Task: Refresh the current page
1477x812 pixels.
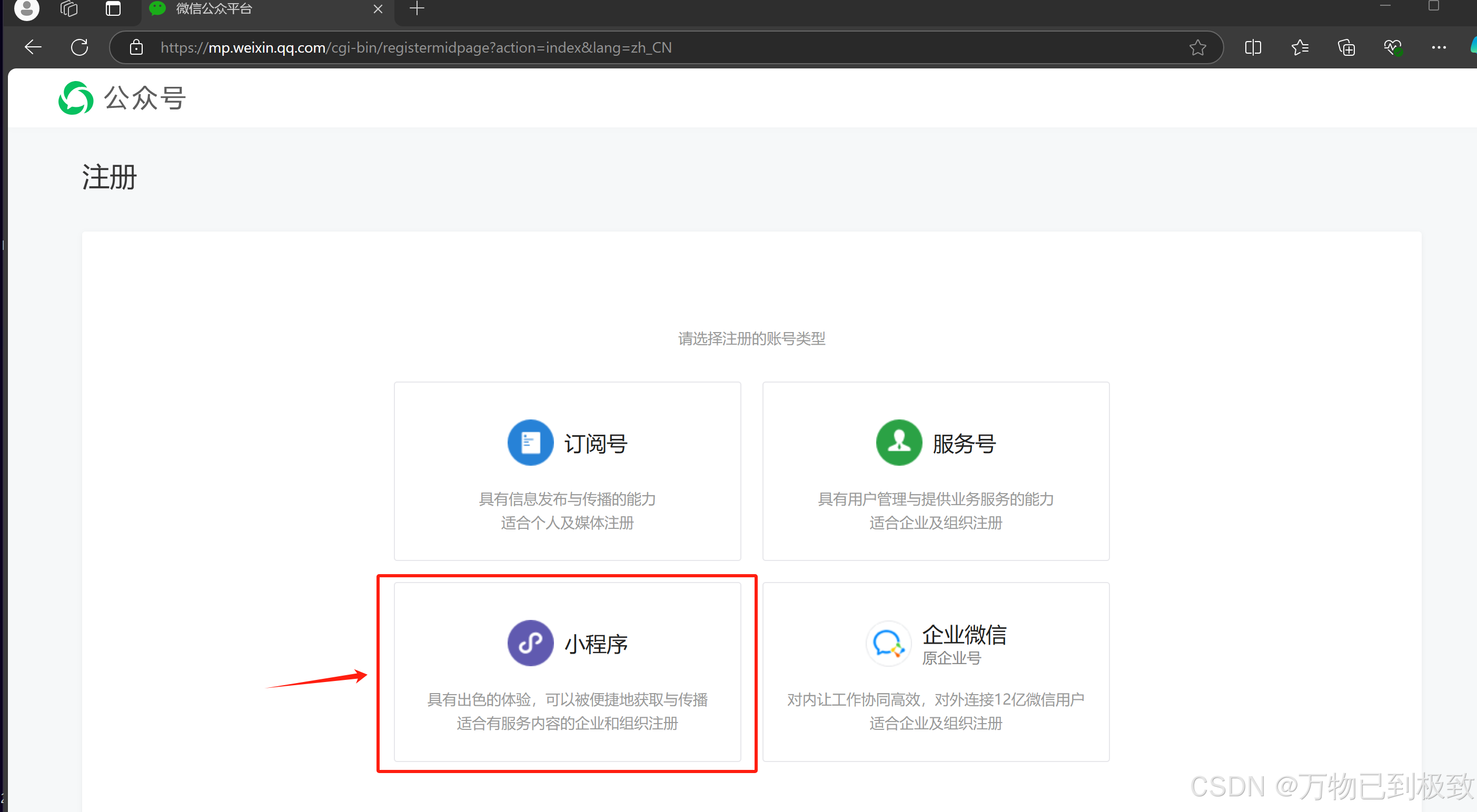Action: tap(80, 47)
